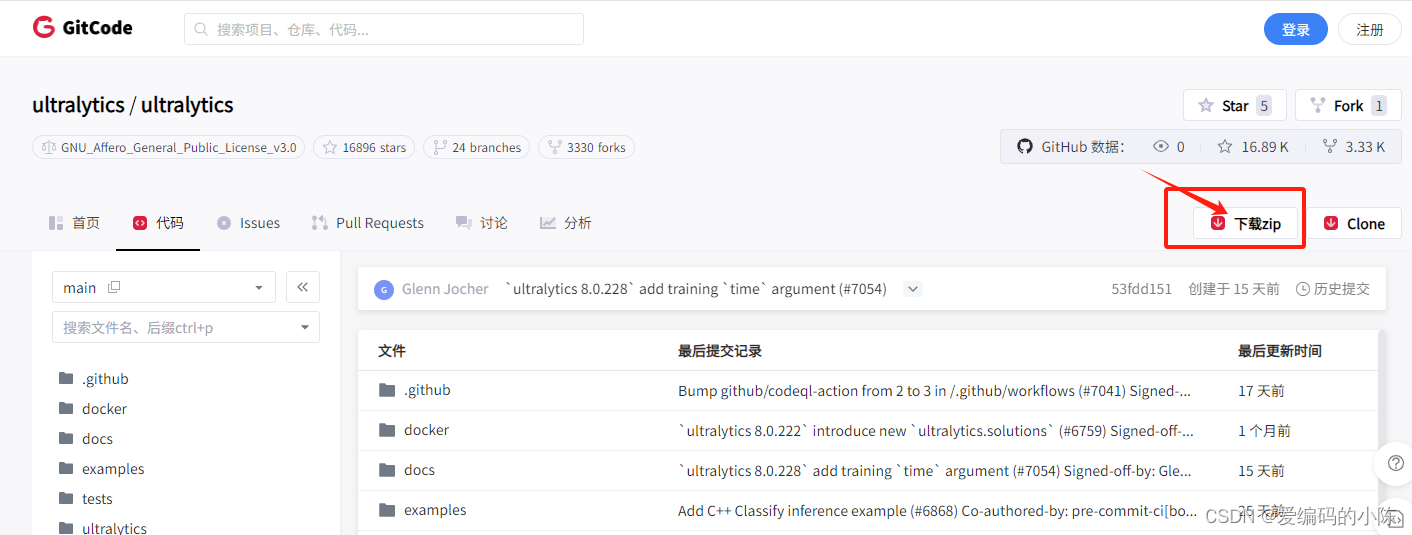Switch to the Issues tab
Screen dimensions: 1412x535
click(248, 223)
